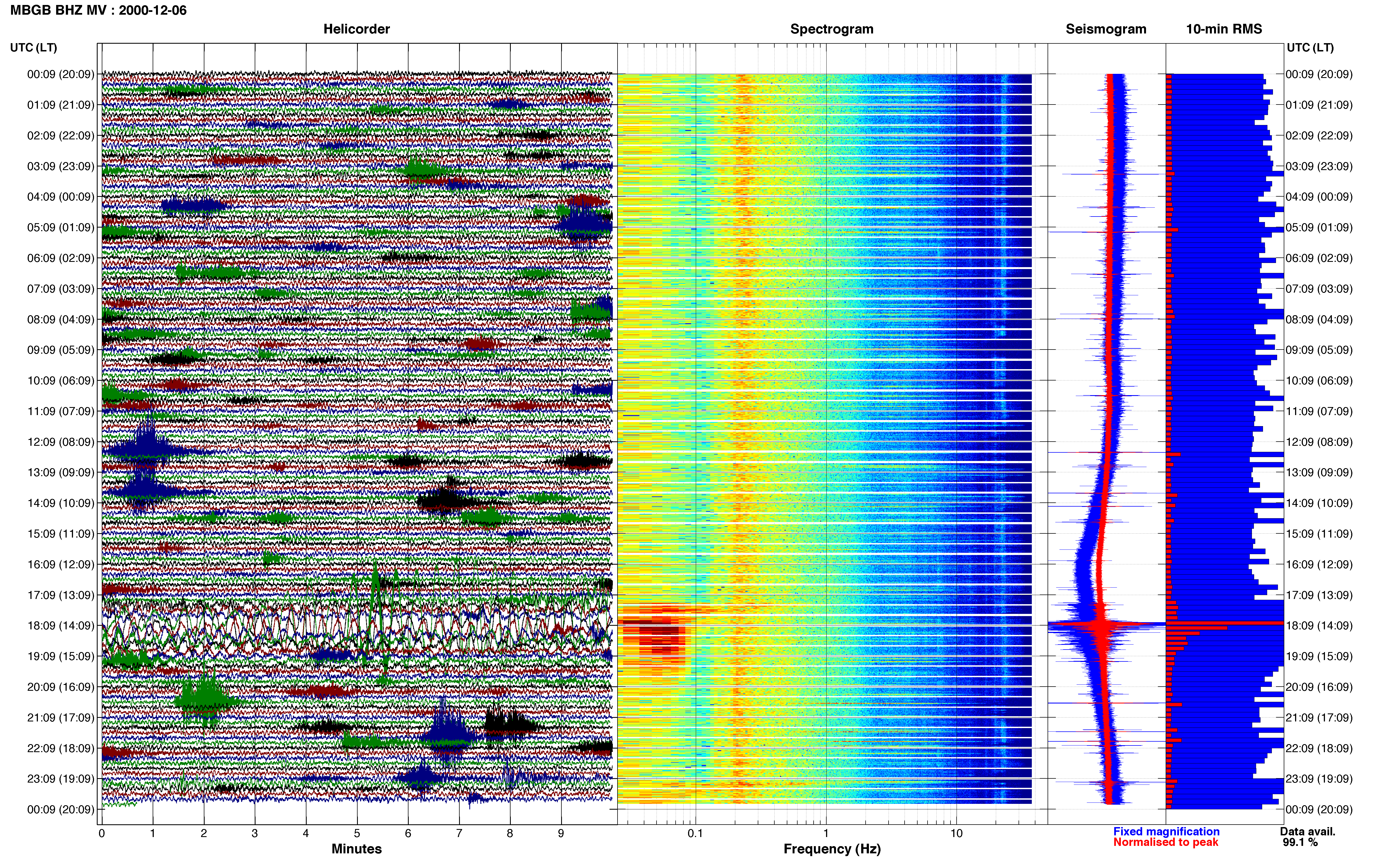Click the left time label '01:09 (21:09)'
This screenshot has height=868, width=1388.
[x=60, y=105]
